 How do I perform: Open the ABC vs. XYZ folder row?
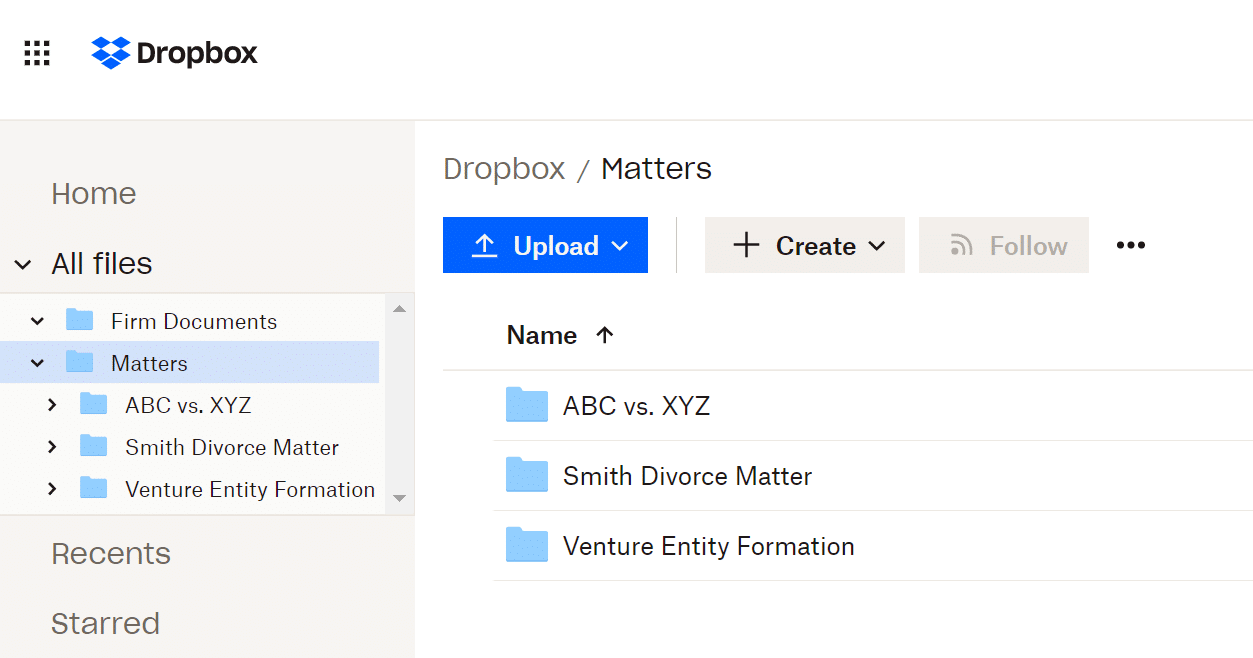click(x=873, y=405)
